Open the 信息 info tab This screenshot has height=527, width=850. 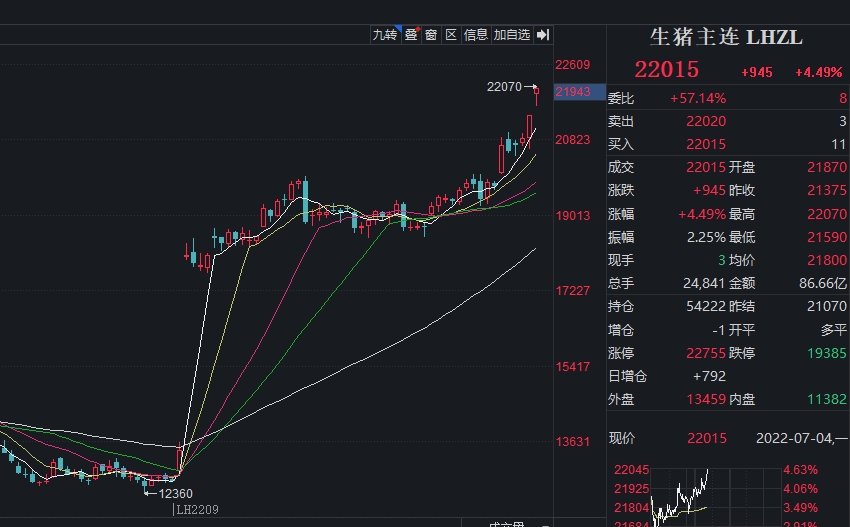(x=476, y=35)
